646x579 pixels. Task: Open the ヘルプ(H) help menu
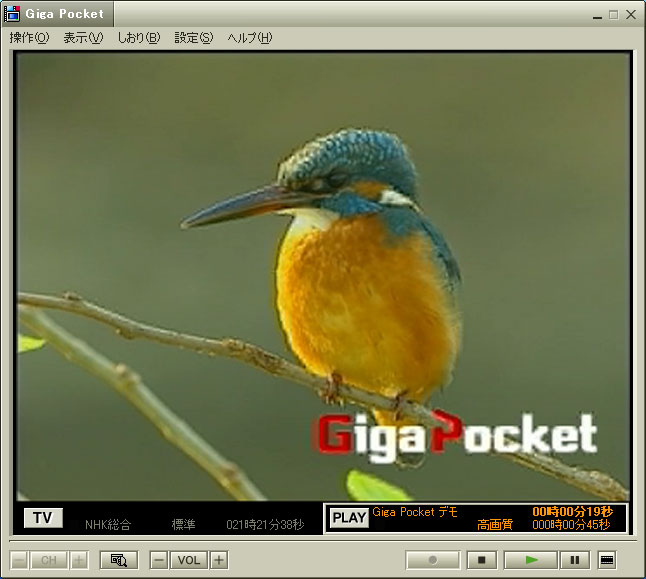pos(249,38)
